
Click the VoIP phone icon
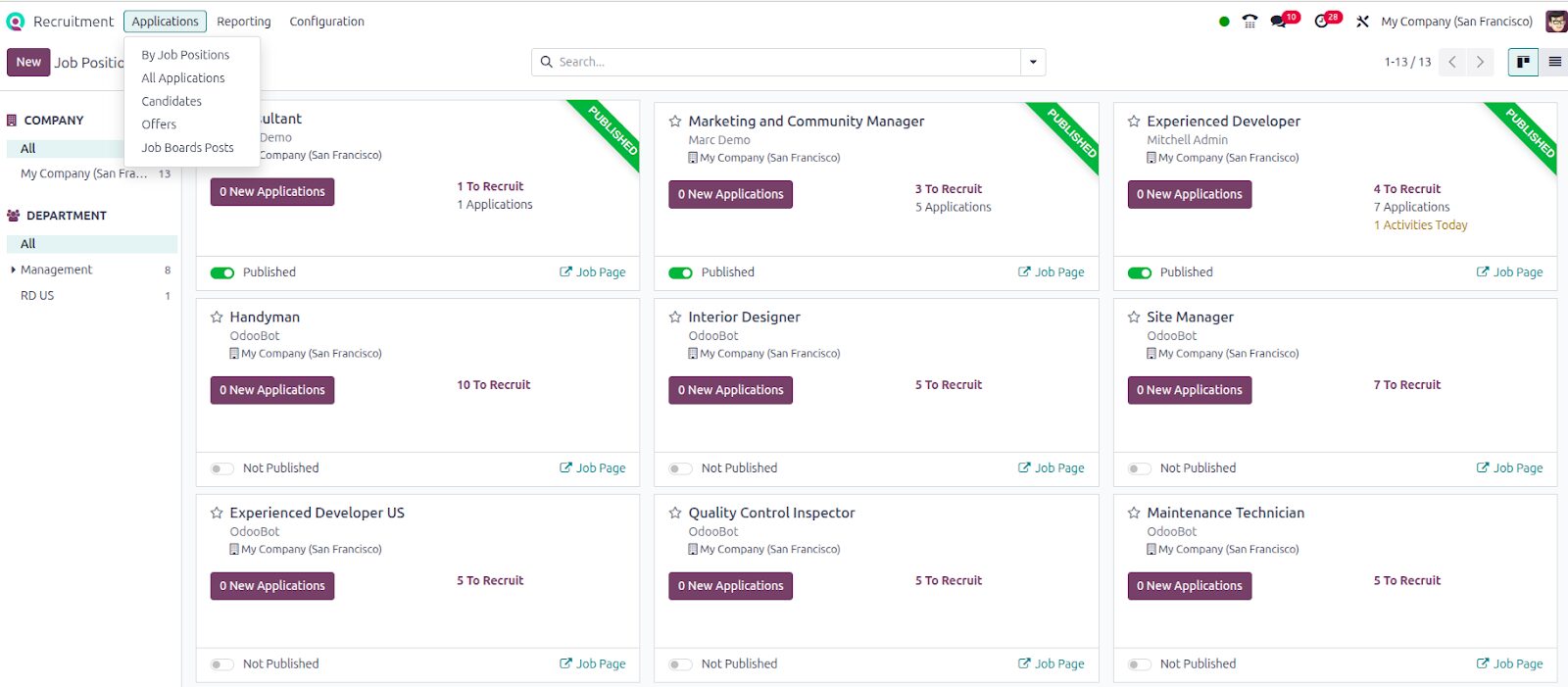[1249, 22]
